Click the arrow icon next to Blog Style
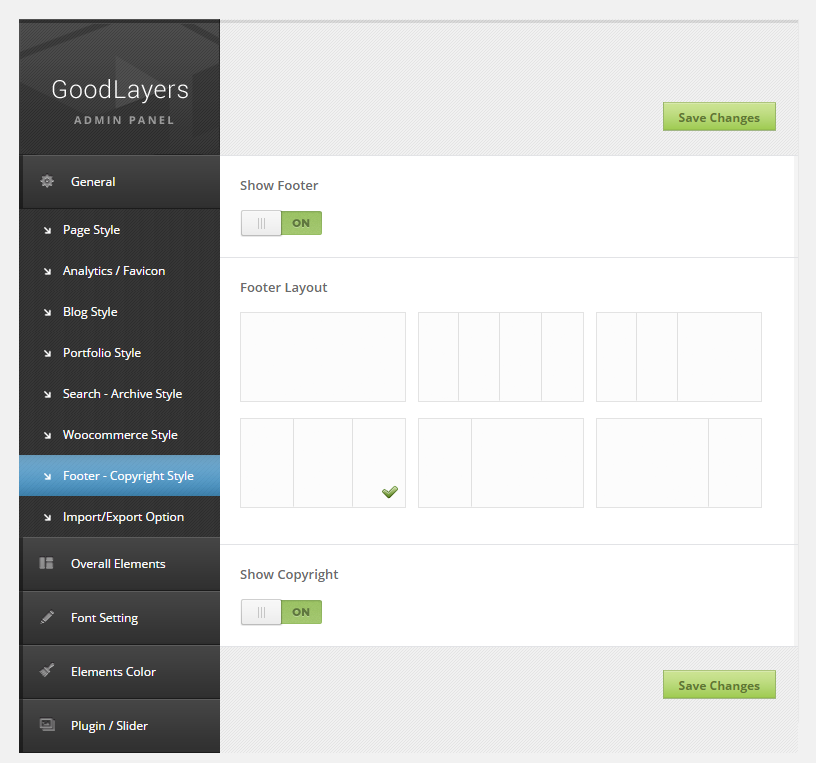This screenshot has height=763, width=816. (47, 312)
